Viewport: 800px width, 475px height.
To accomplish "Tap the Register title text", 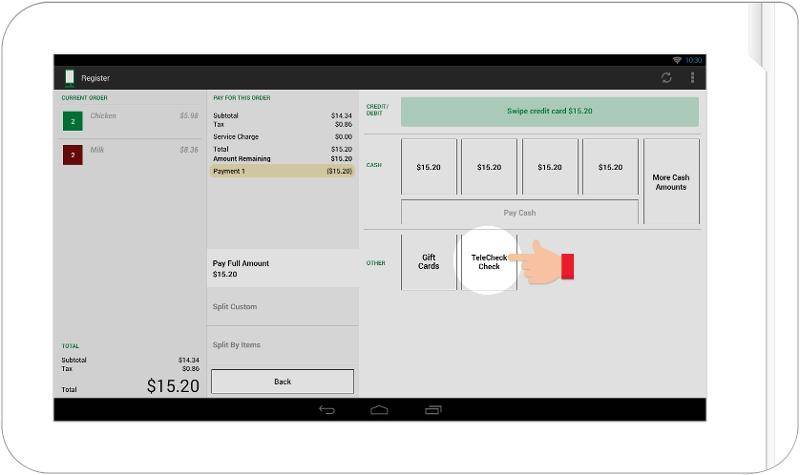I will pyautogui.click(x=95, y=78).
